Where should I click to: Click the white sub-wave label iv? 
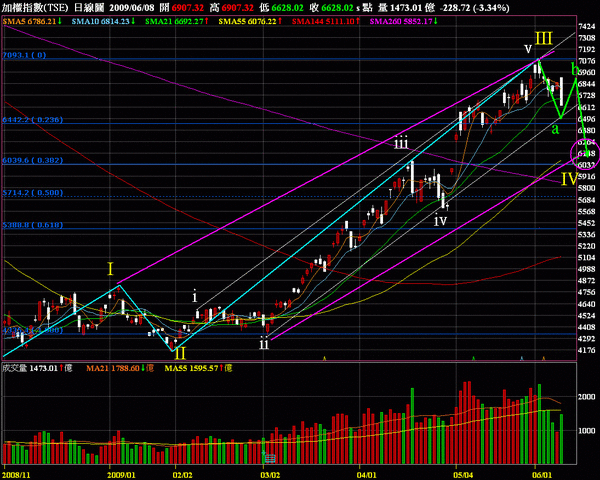440,220
